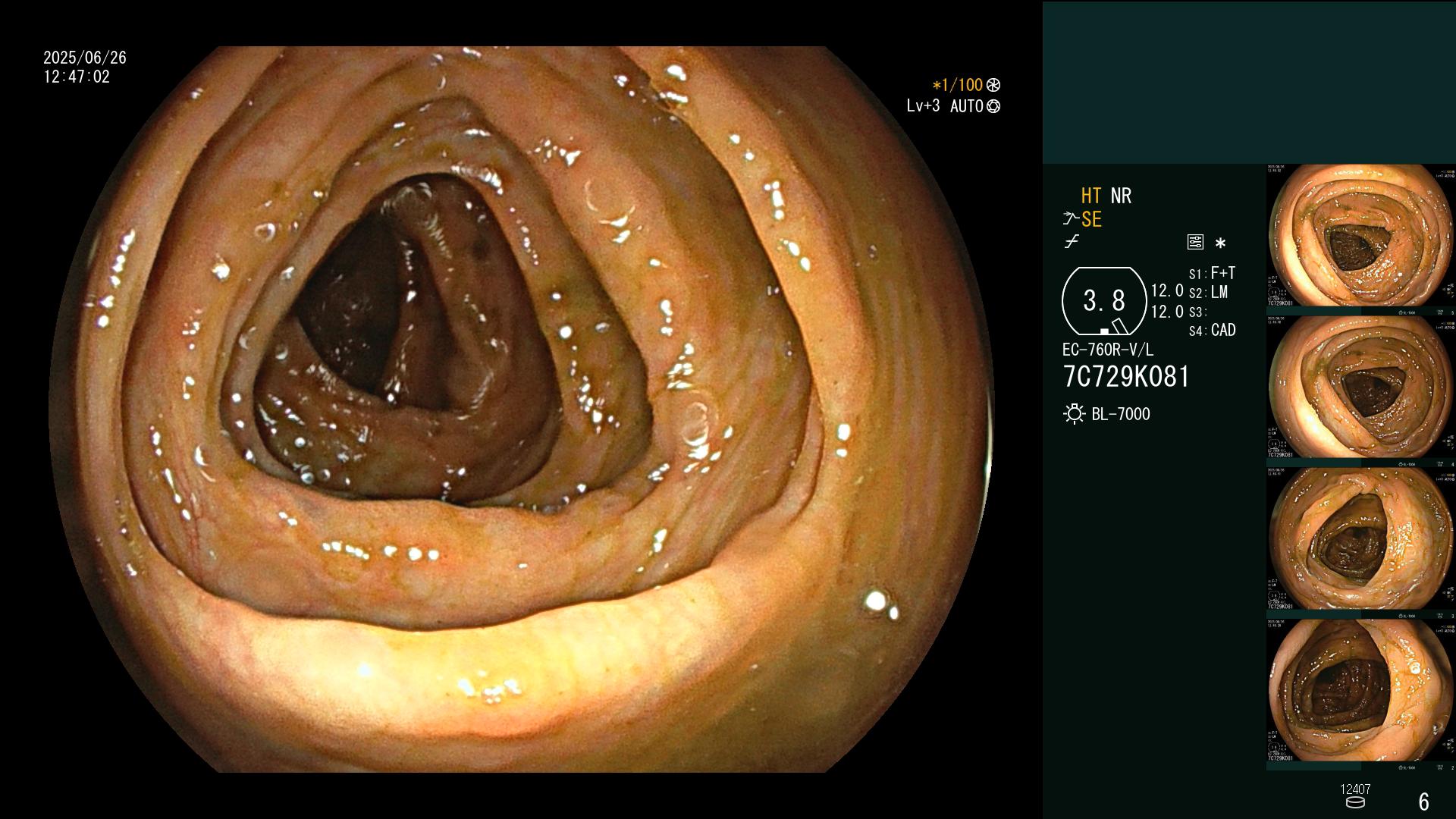Click the main endoscopic live image

[x=521, y=409]
